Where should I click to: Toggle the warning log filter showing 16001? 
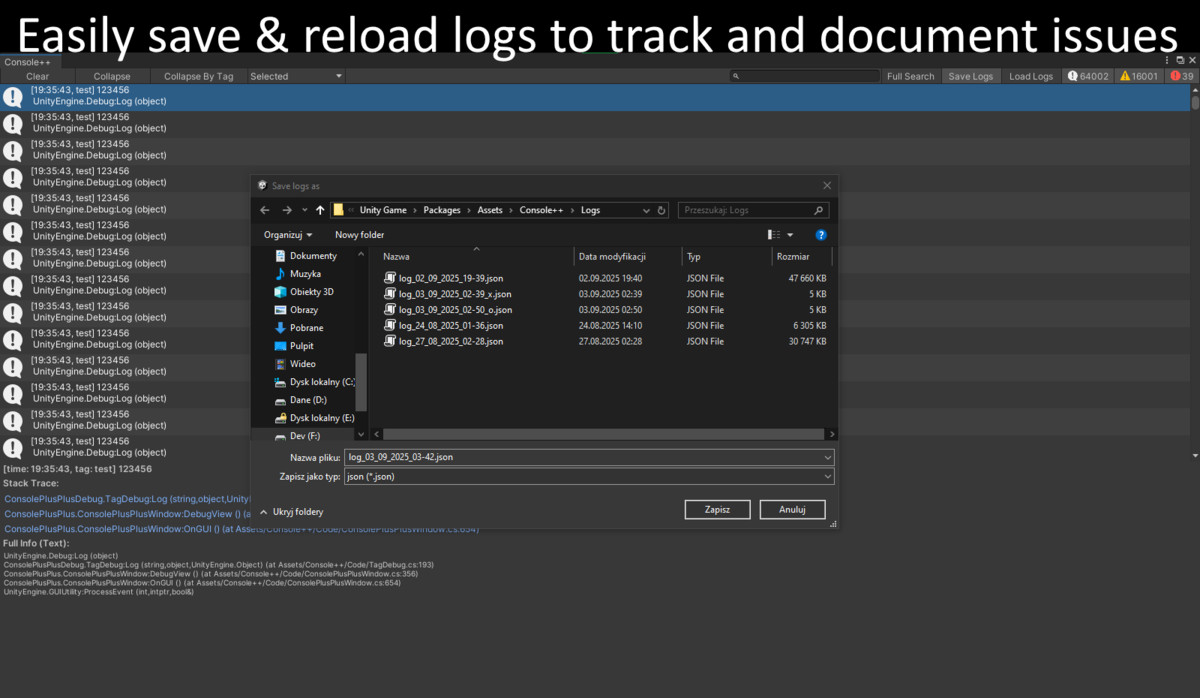pos(1140,76)
